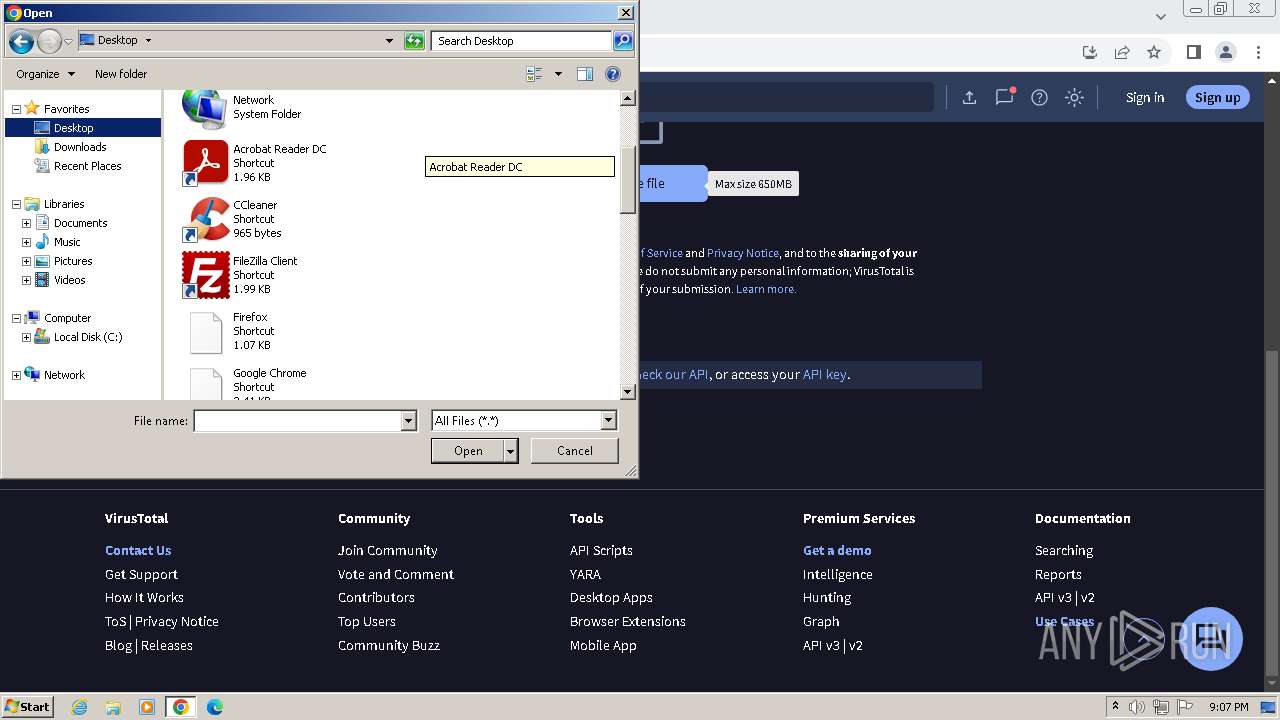This screenshot has height=720, width=1280.
Task: Open Internet Explorer from taskbar
Action: pos(80,707)
